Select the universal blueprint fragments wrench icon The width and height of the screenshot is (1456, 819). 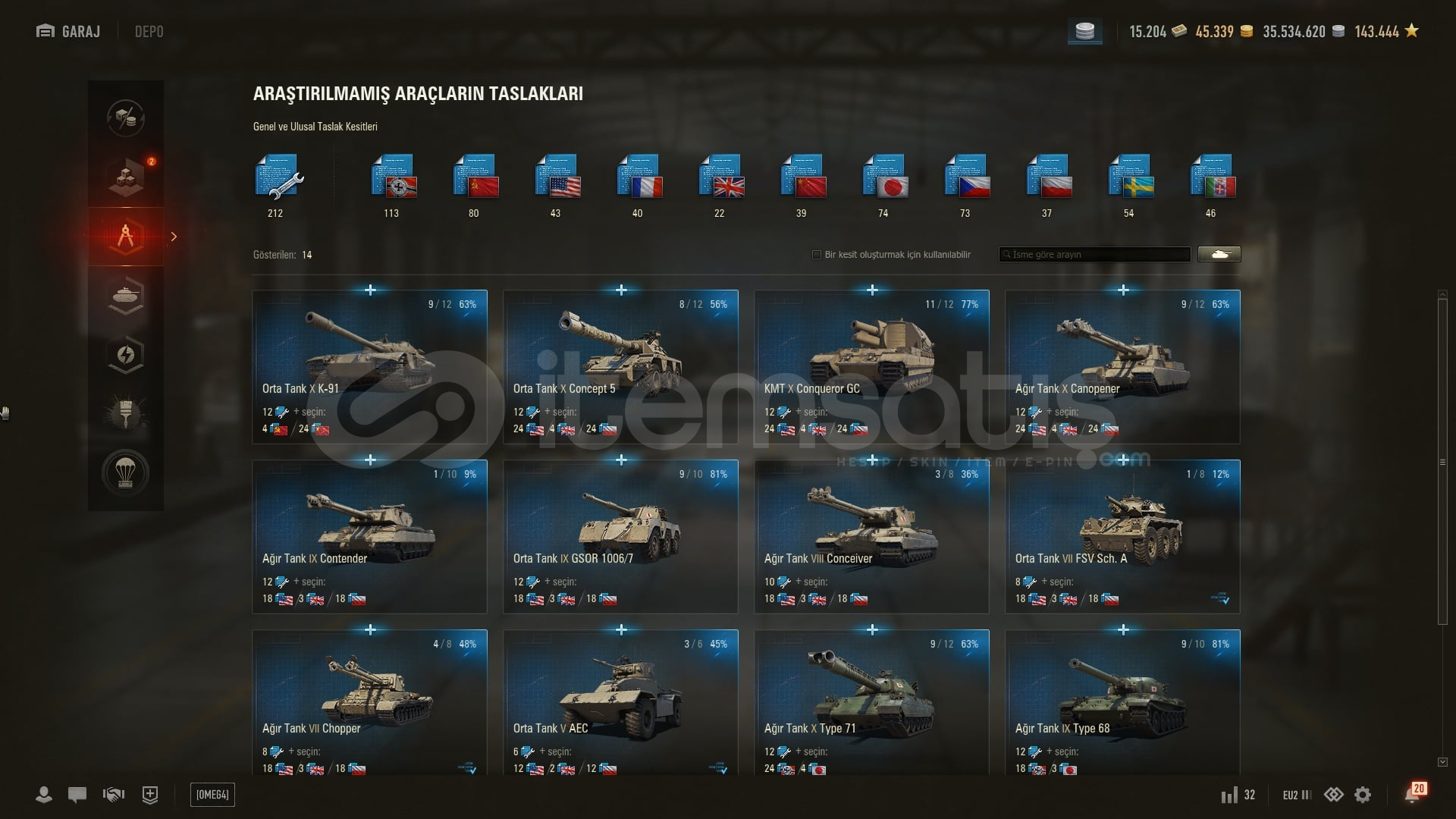(x=278, y=177)
